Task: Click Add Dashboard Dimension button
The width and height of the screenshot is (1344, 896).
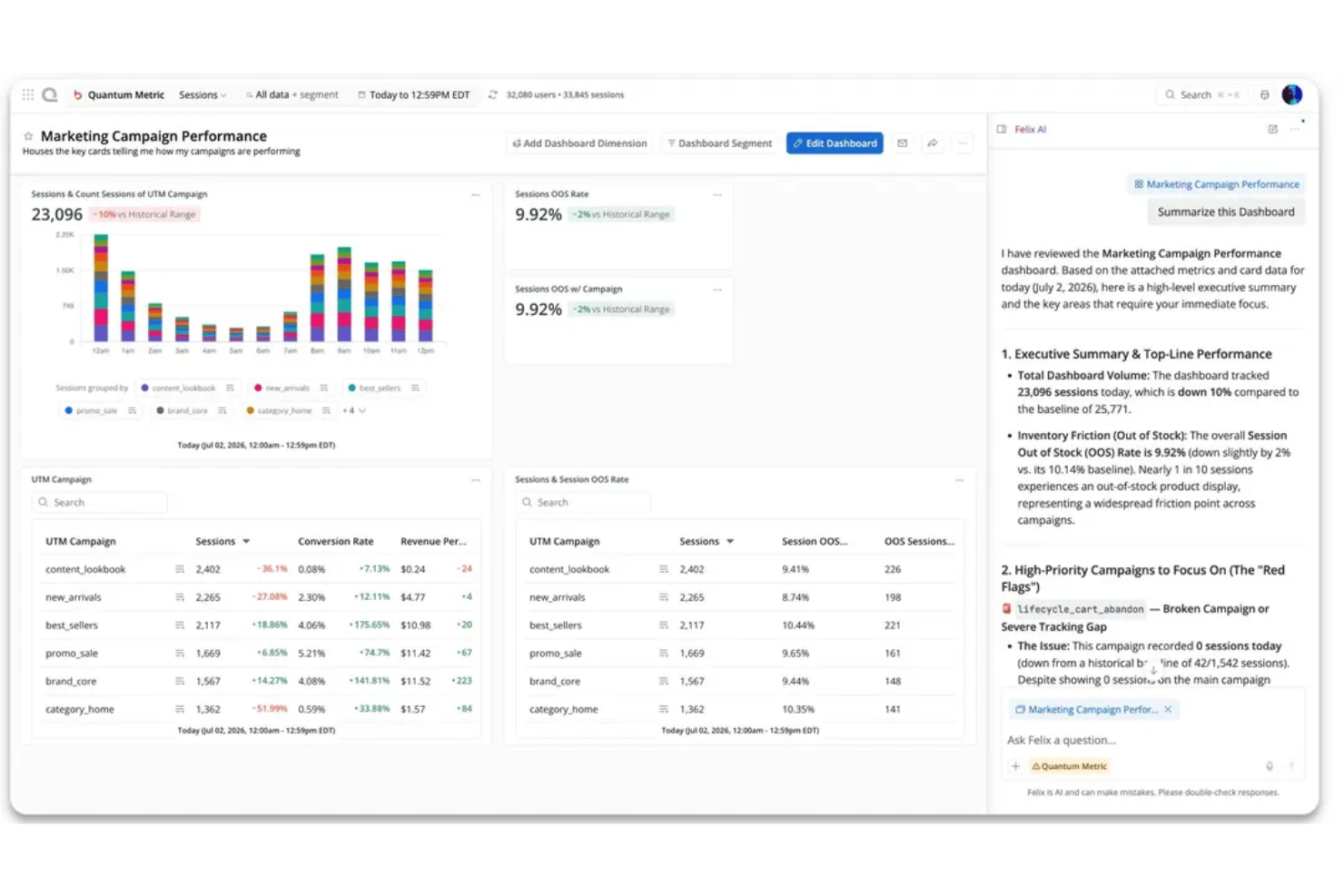Action: coord(579,143)
